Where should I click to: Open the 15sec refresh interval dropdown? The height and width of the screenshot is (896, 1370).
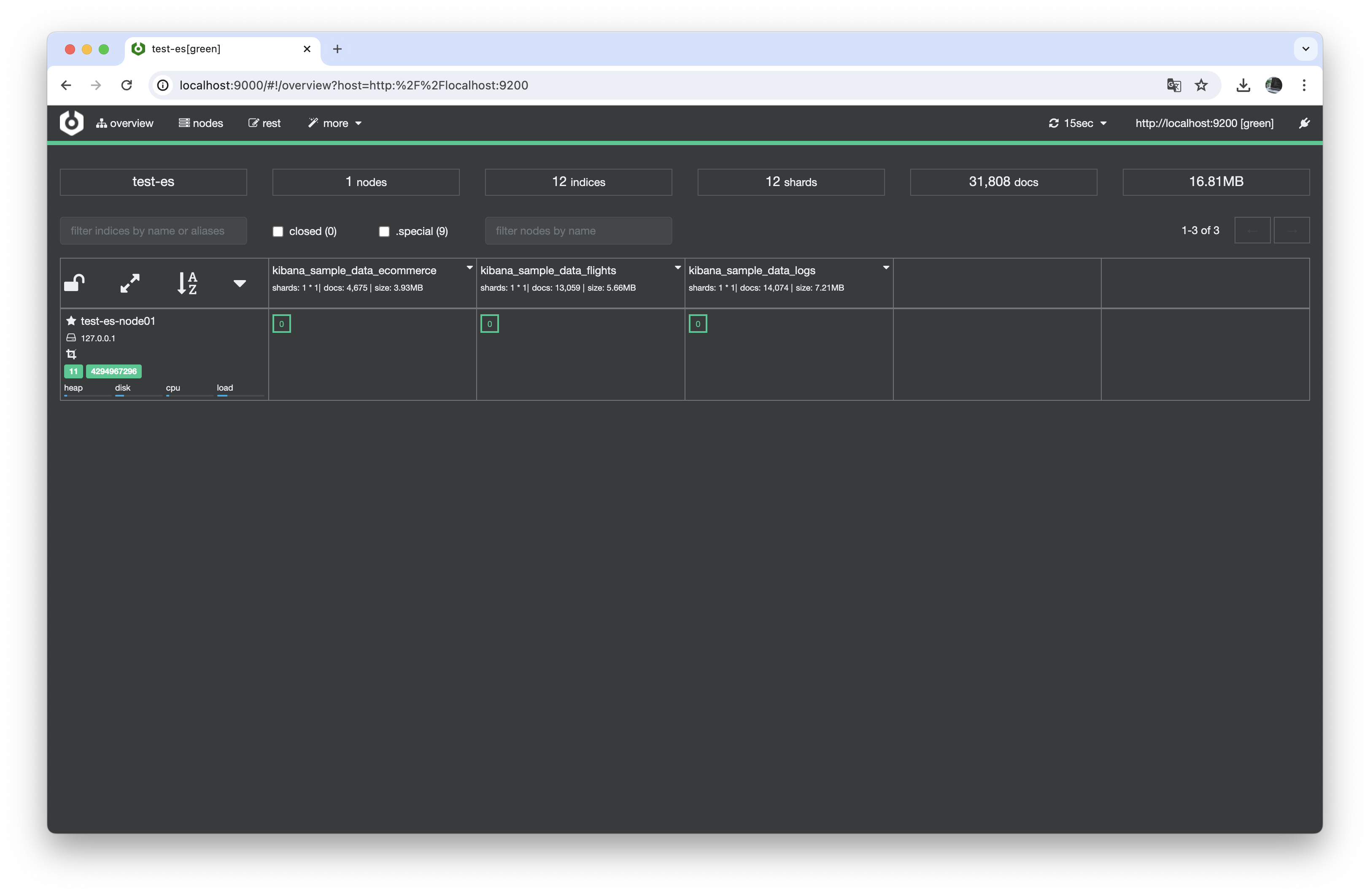pos(1078,123)
